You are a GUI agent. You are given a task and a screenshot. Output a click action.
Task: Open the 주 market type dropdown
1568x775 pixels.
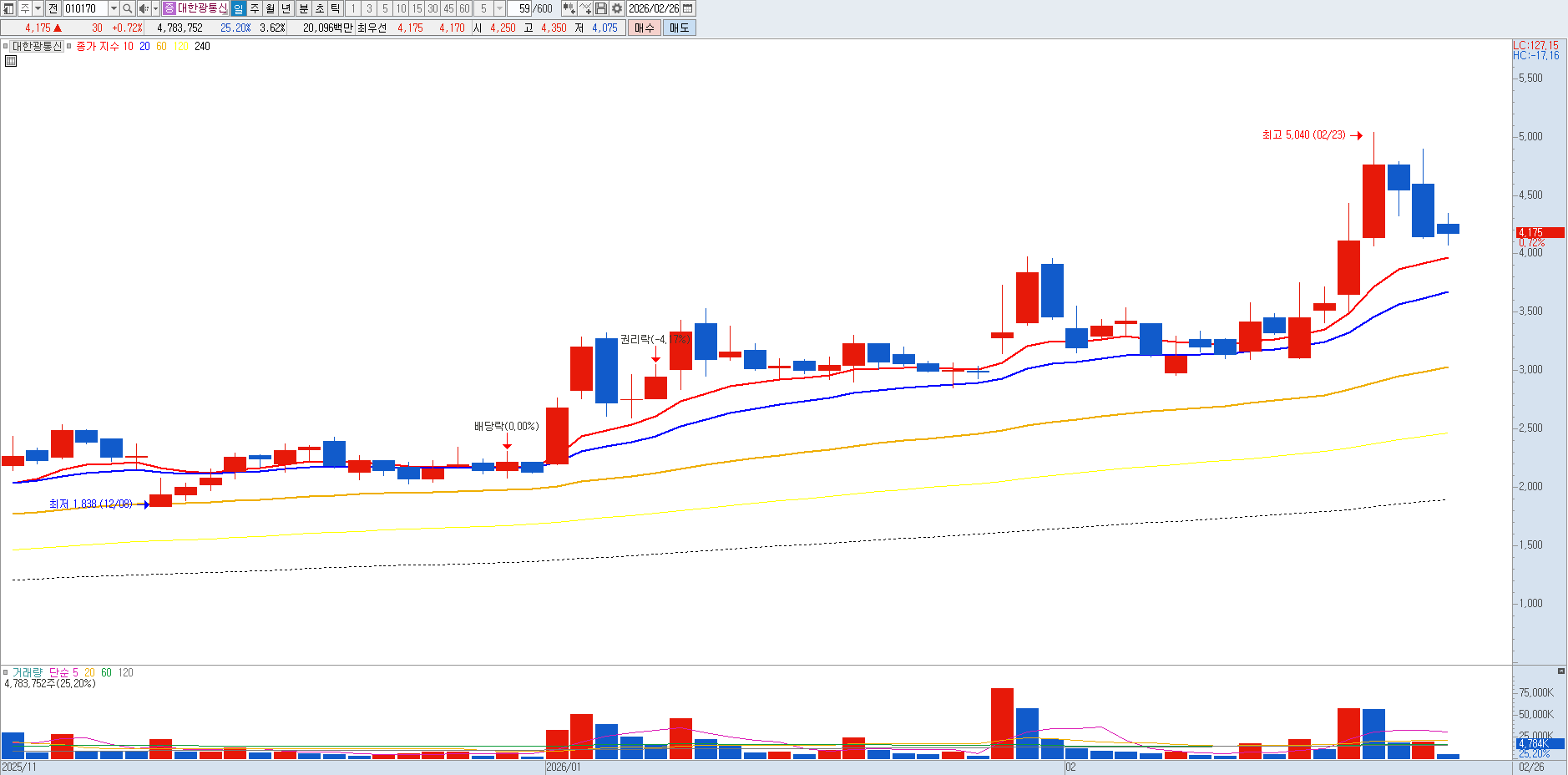coord(38,8)
